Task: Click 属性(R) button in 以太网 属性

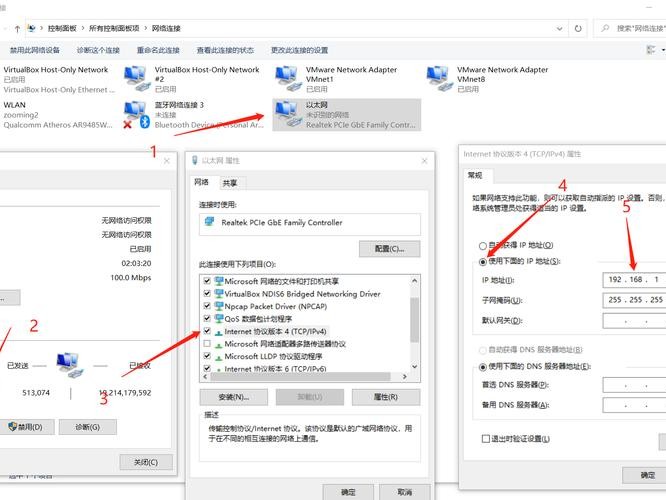Action: pyautogui.click(x=386, y=397)
